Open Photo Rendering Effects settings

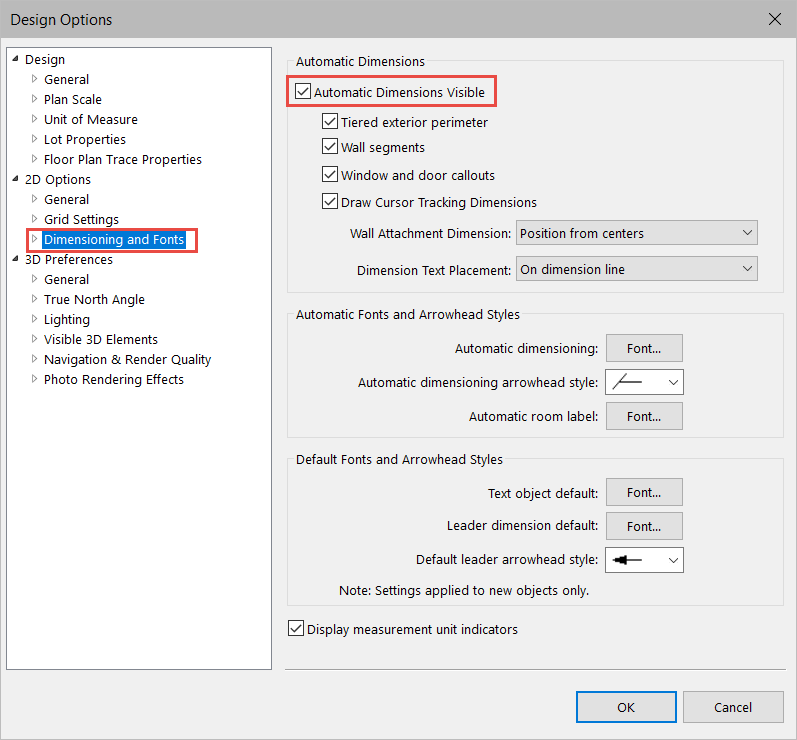coord(114,379)
